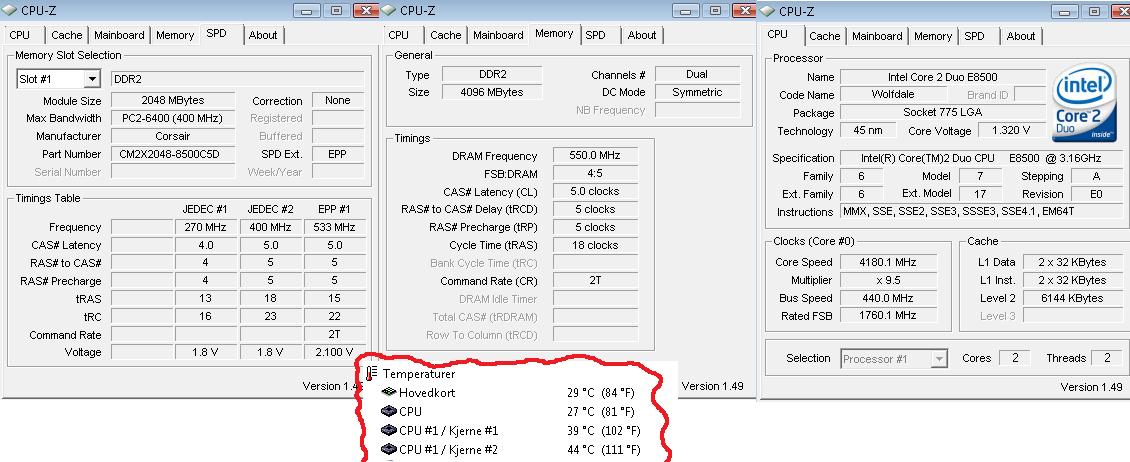The image size is (1130, 462).
Task: Open About tab in CPU window
Action: [1020, 36]
